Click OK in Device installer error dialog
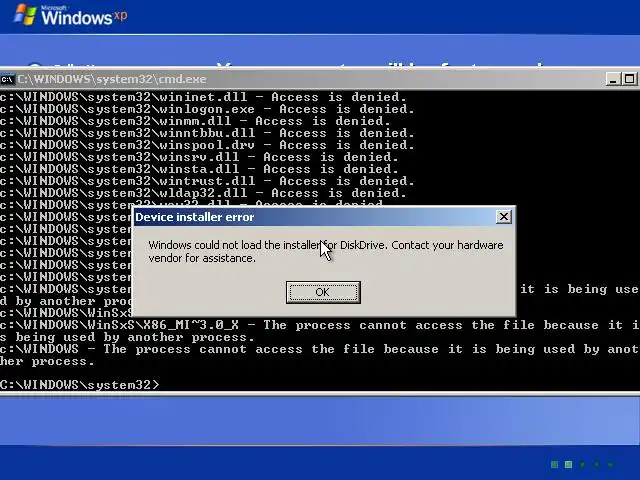The height and width of the screenshot is (480, 640). point(323,292)
